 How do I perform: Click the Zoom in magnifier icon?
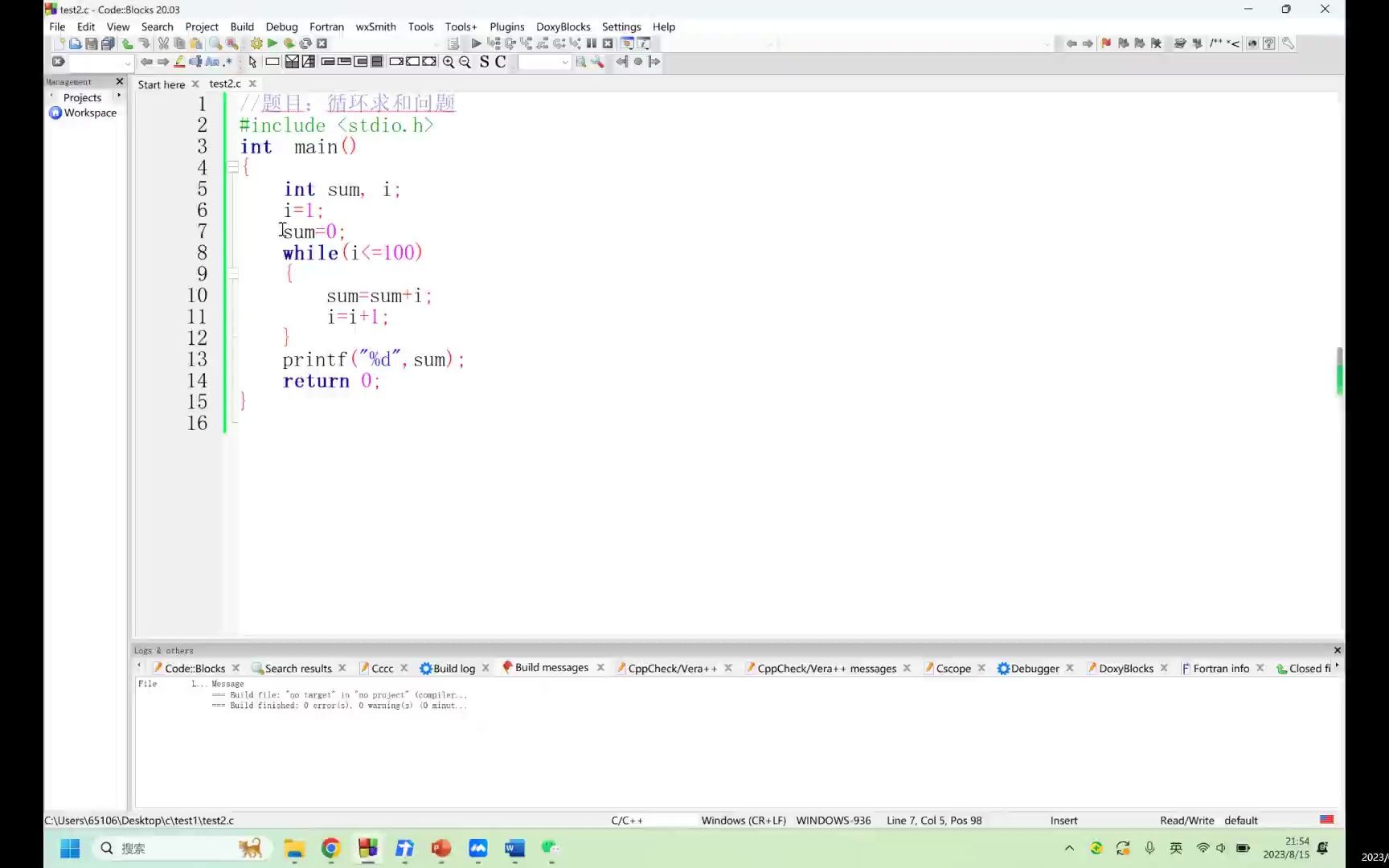(448, 62)
